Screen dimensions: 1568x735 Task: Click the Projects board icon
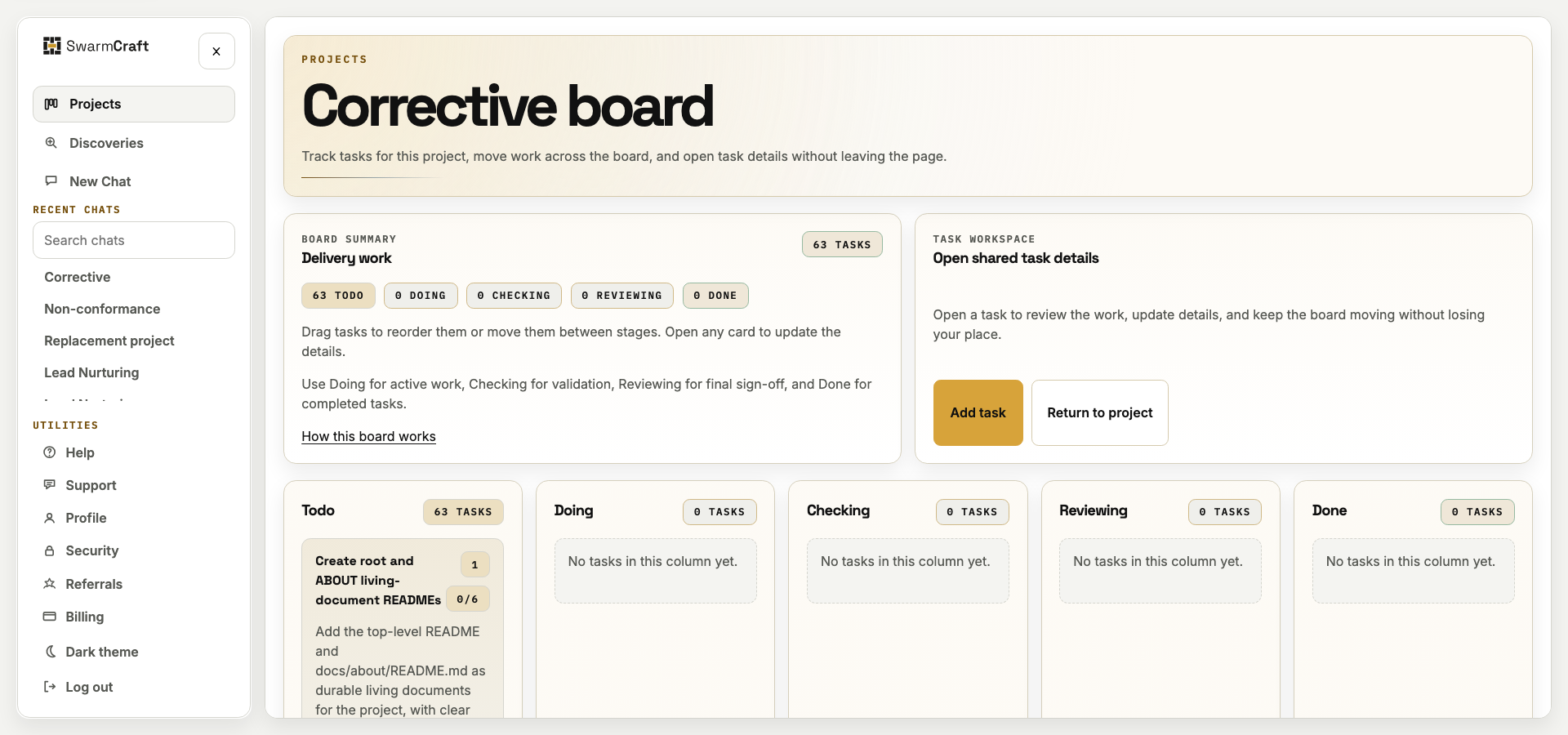[51, 104]
